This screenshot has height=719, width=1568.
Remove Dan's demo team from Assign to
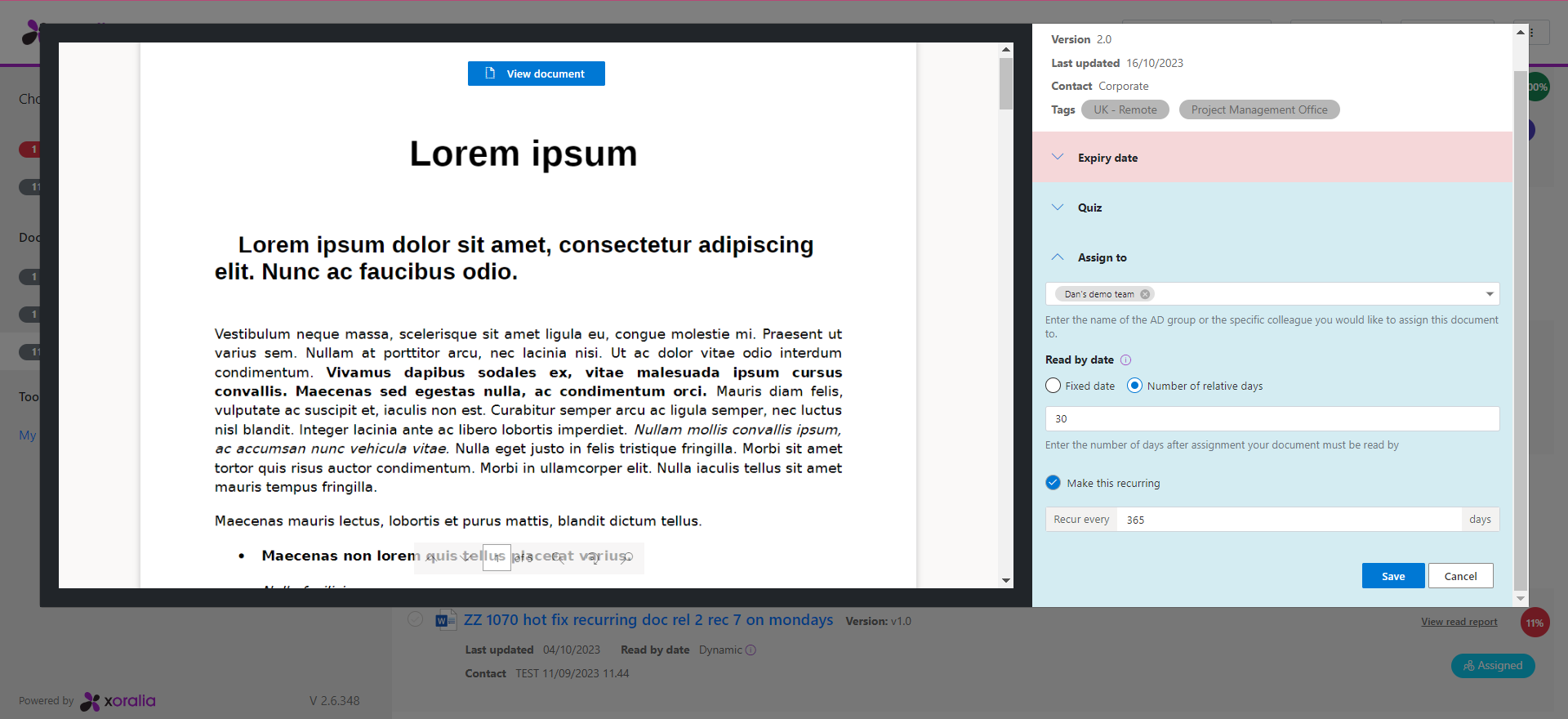tap(1145, 294)
